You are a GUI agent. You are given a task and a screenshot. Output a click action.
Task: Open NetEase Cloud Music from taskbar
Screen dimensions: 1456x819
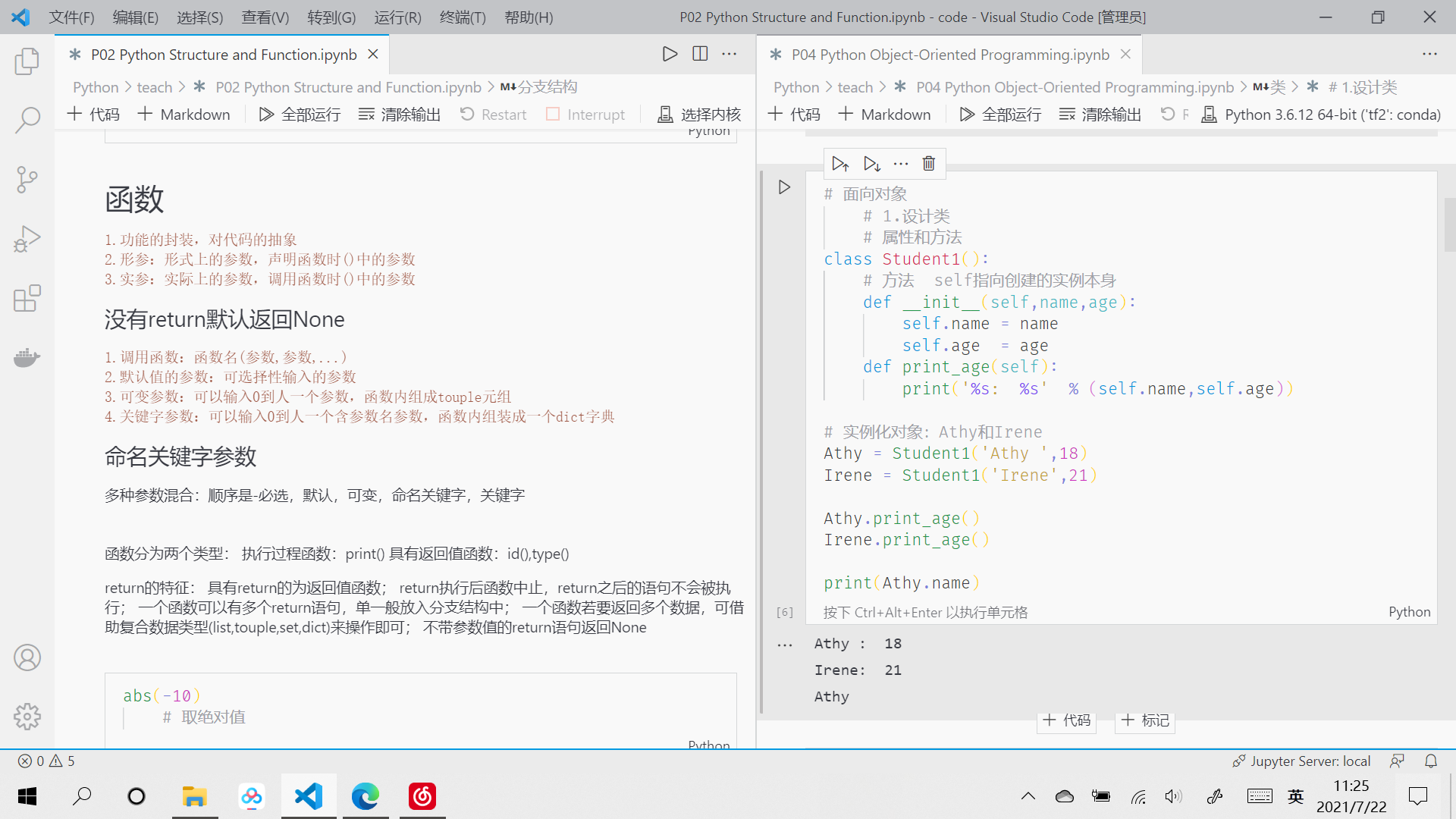[422, 796]
